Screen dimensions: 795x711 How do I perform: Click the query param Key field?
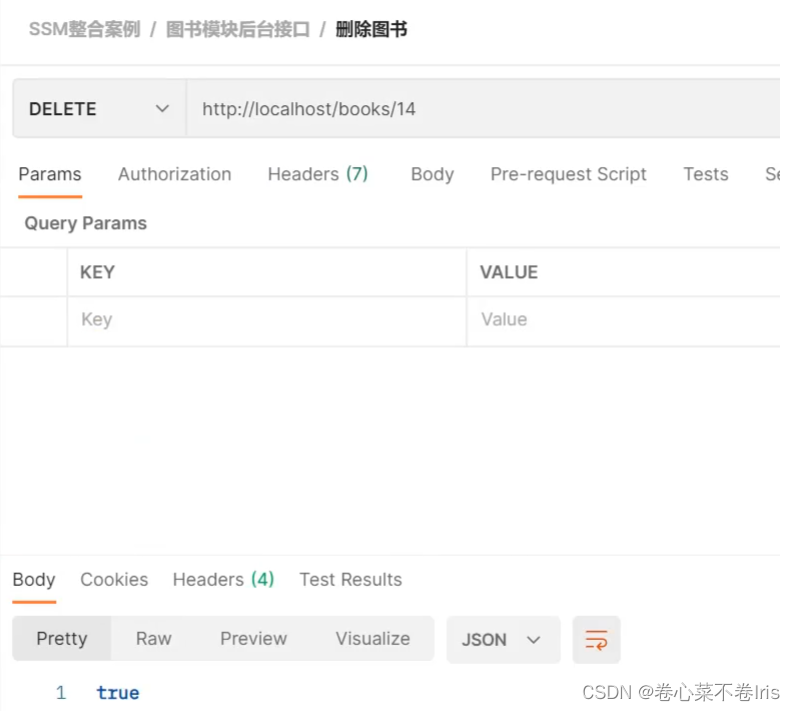click(267, 321)
